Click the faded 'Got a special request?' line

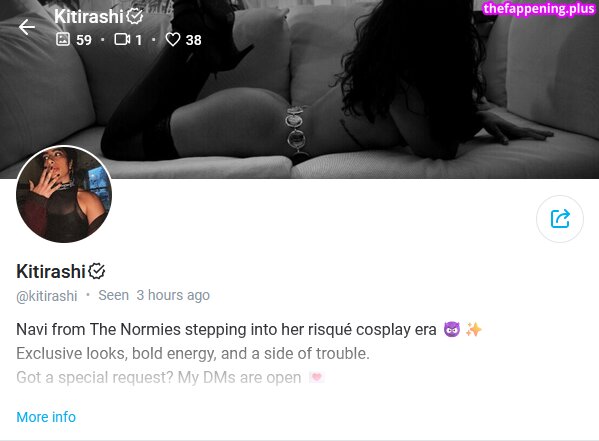coord(159,378)
